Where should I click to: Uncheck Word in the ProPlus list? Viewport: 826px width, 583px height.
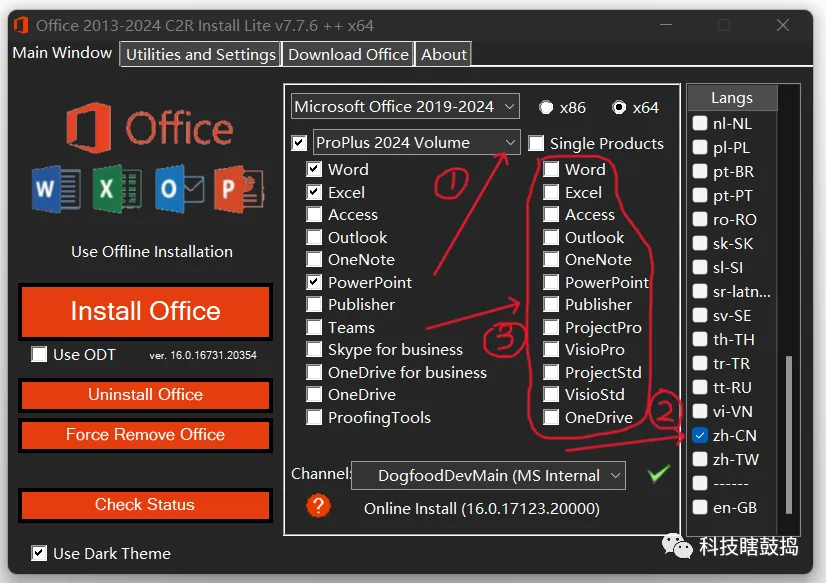pyautogui.click(x=314, y=169)
